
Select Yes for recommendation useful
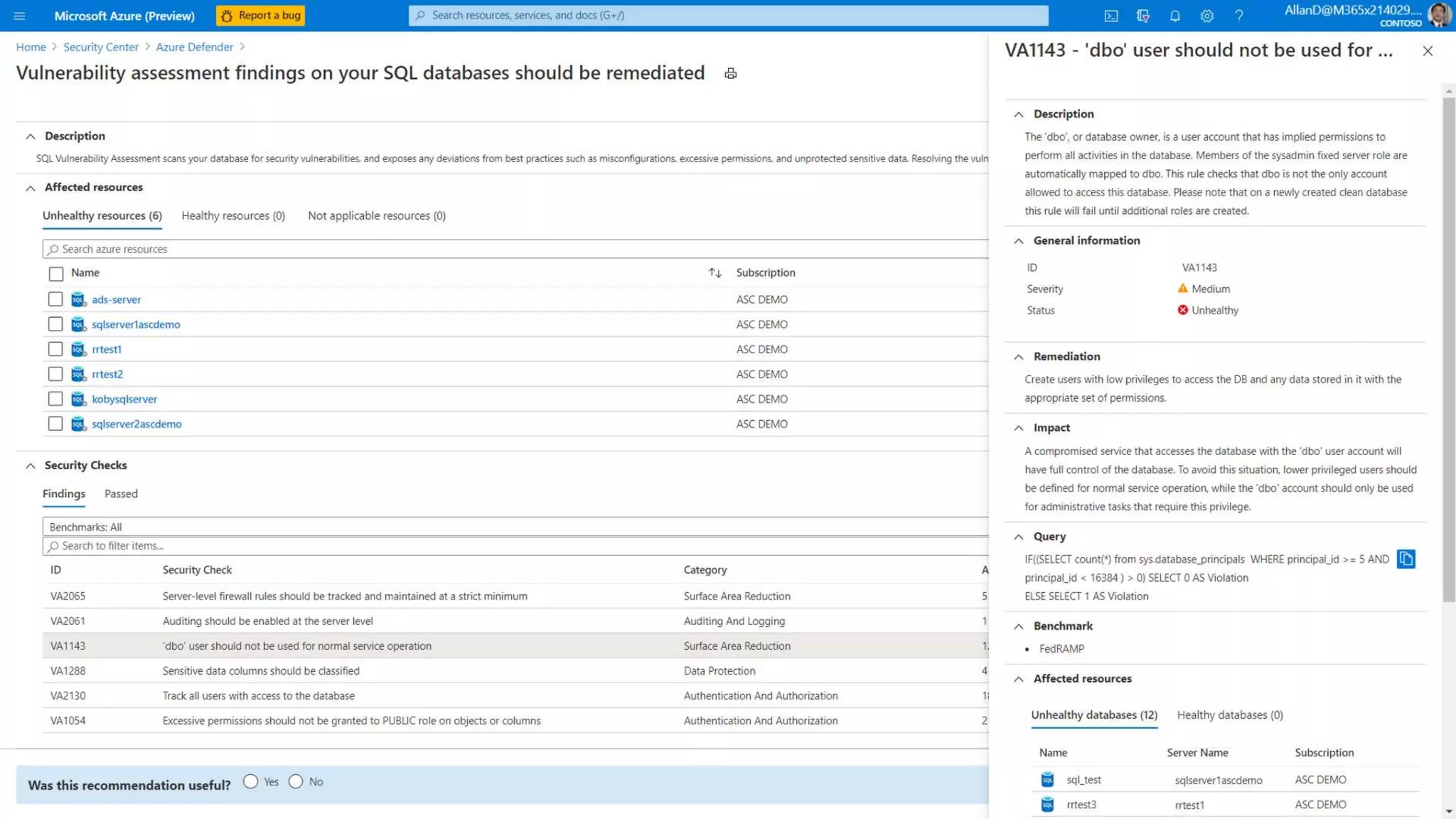[250, 781]
